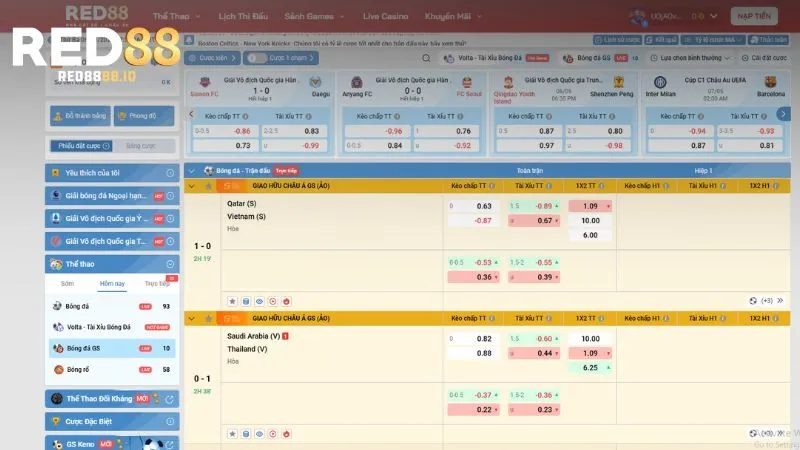The image size is (800, 450).
Task: Click the Anyang FC team crest
Action: (x=357, y=82)
